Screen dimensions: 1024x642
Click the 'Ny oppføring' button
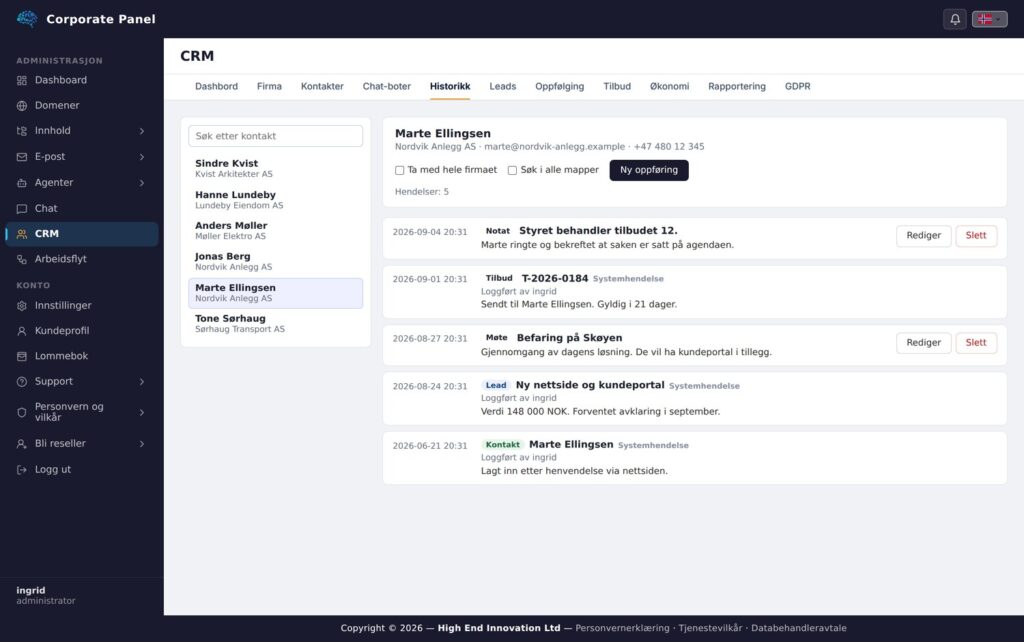[x=649, y=170]
